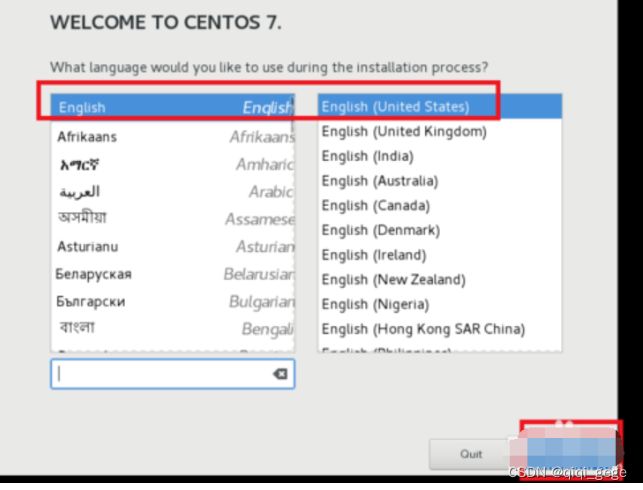Select English (United States) locale

pyautogui.click(x=440, y=107)
